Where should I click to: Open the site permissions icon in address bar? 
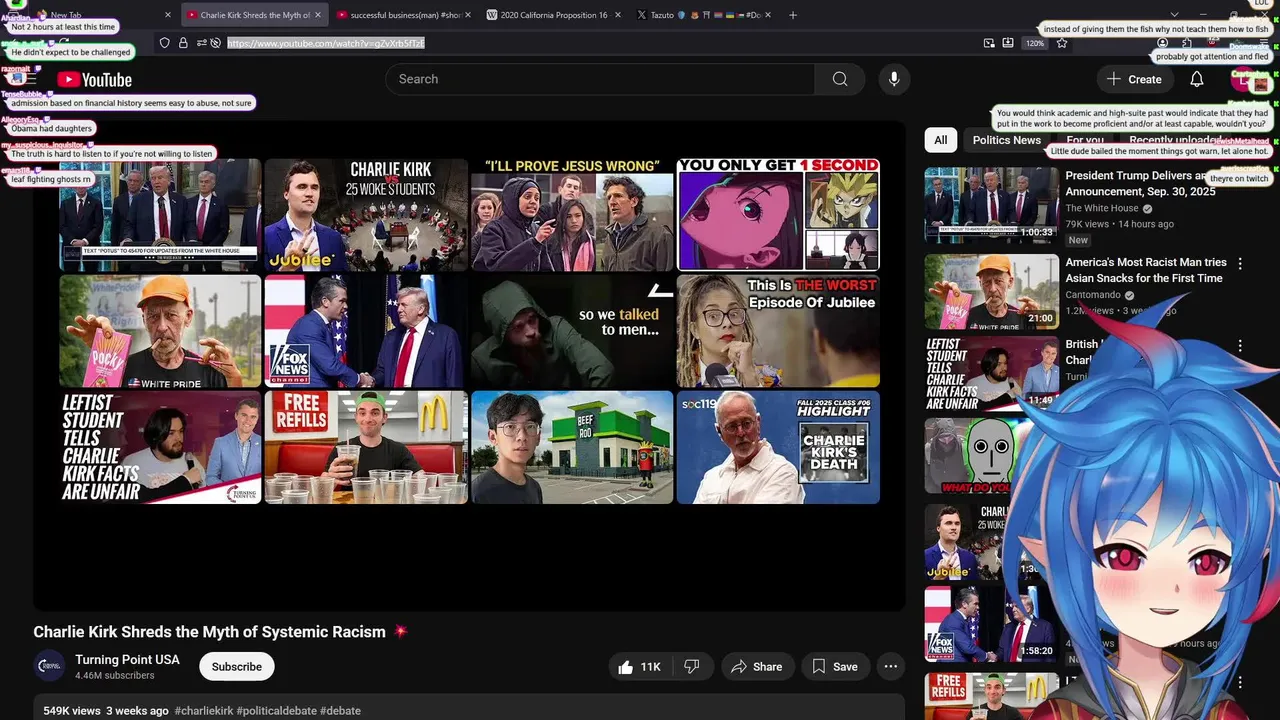pyautogui.click(x=202, y=43)
